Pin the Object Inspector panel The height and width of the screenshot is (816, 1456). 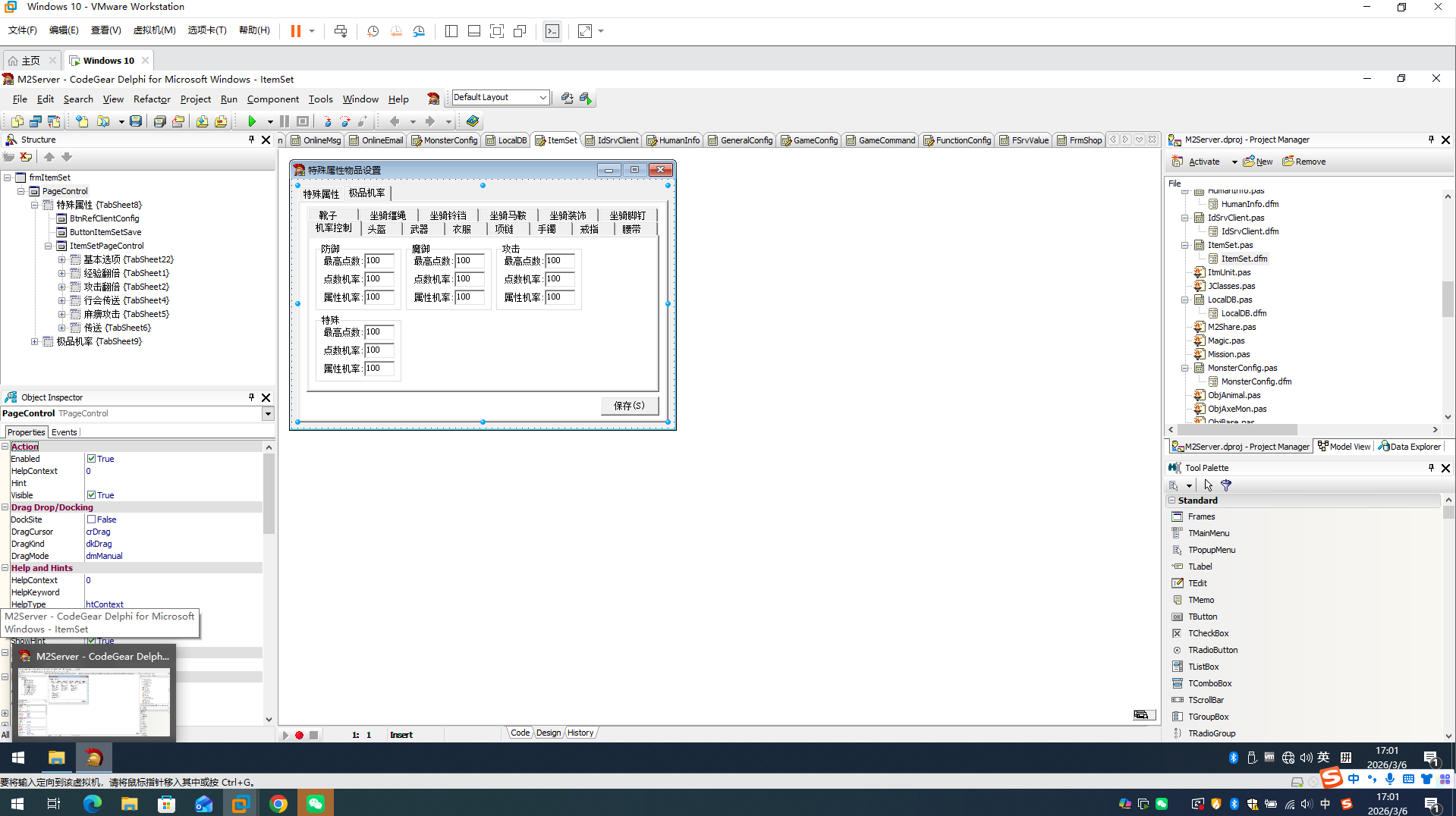(251, 397)
